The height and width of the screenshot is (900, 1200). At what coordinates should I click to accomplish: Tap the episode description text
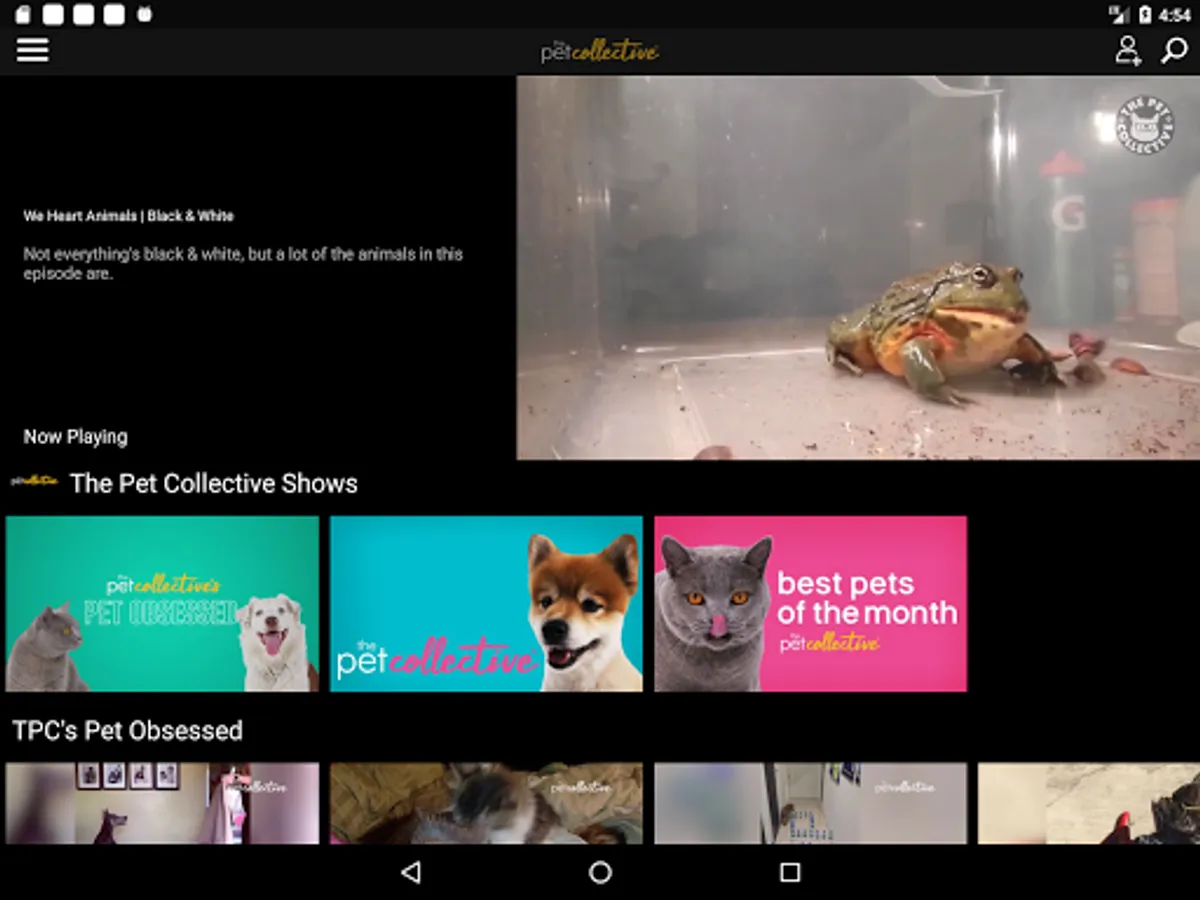click(x=243, y=264)
